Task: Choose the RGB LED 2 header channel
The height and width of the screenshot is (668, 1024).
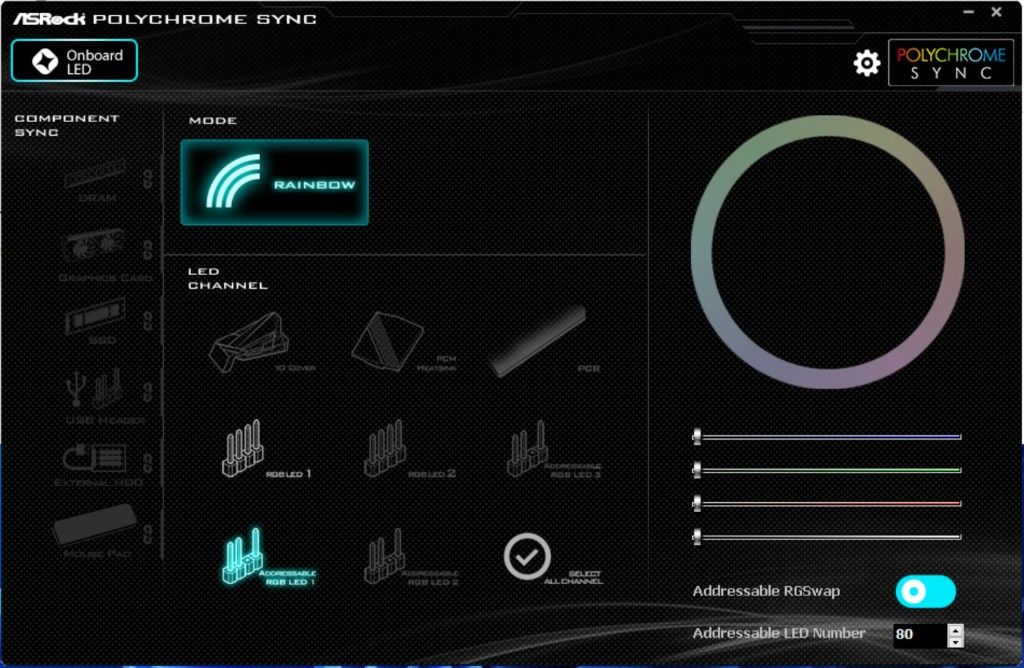Action: coord(408,449)
